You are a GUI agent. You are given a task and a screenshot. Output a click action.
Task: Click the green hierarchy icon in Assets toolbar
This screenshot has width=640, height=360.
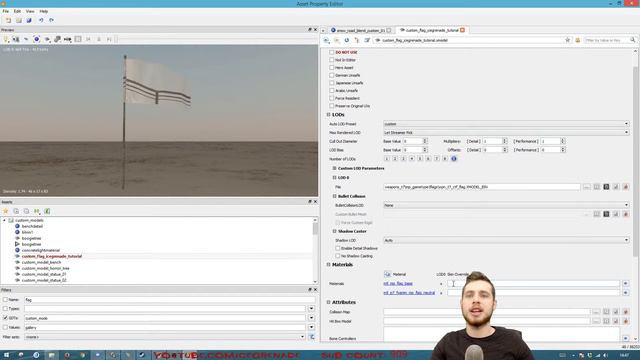click(x=37, y=211)
